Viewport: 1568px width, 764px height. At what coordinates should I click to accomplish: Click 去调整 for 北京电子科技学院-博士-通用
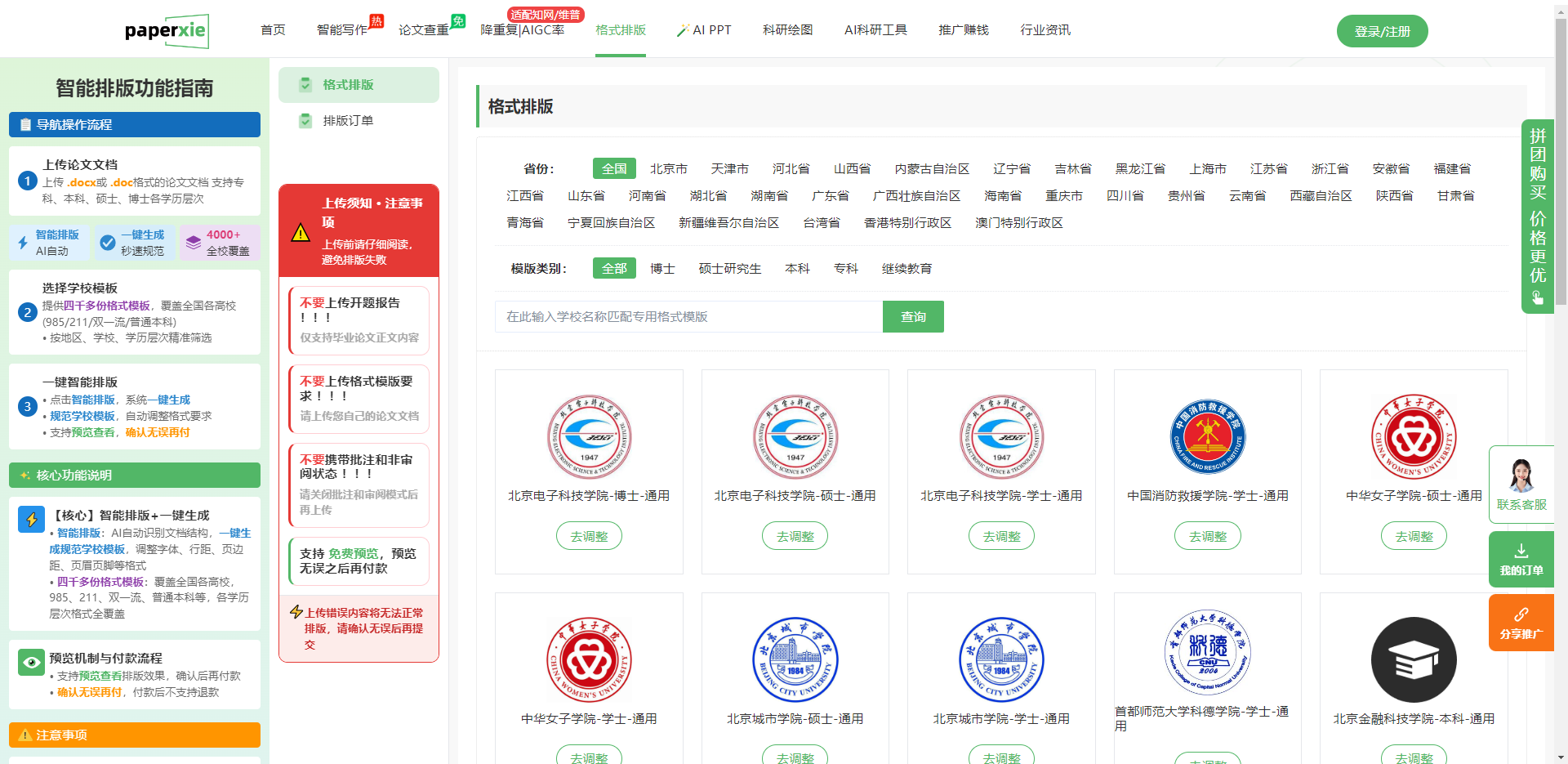(589, 536)
